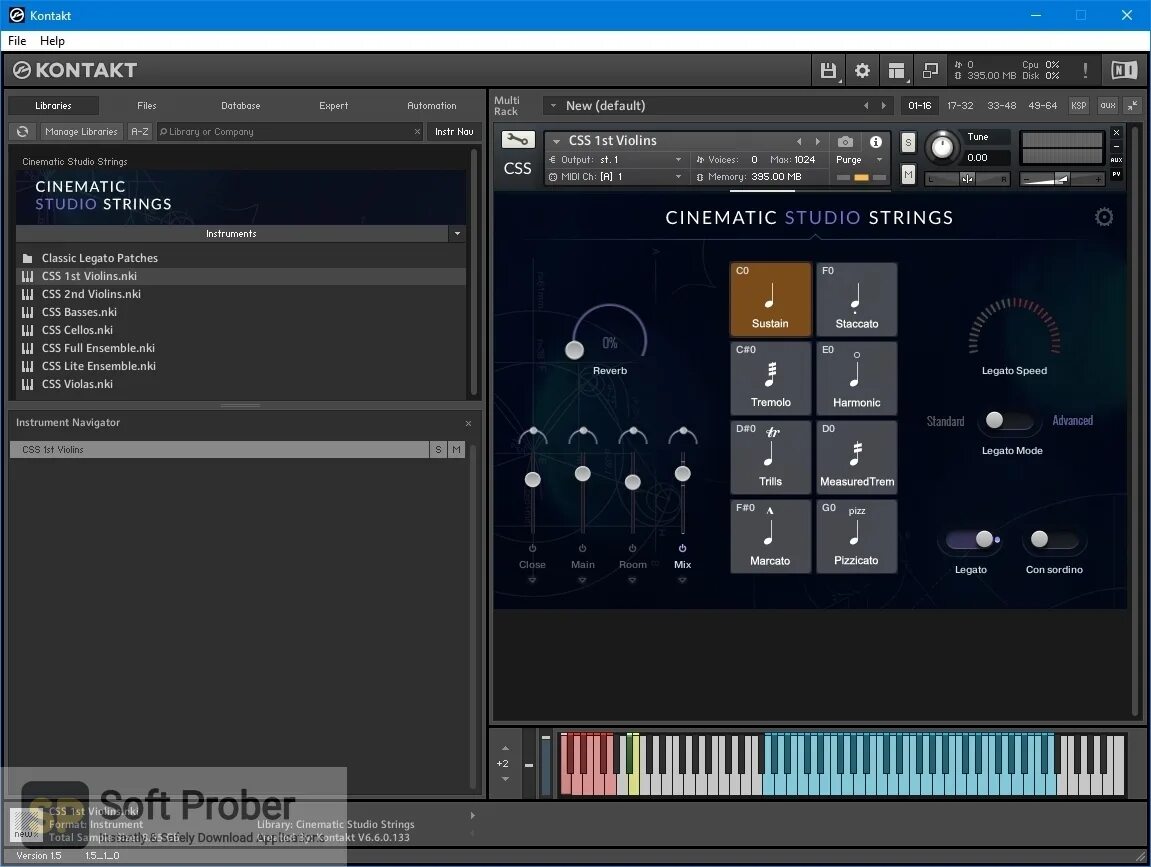Toggle the Legato Mode switch
Screen dimensions: 1151x867
pyautogui.click(x=1008, y=420)
